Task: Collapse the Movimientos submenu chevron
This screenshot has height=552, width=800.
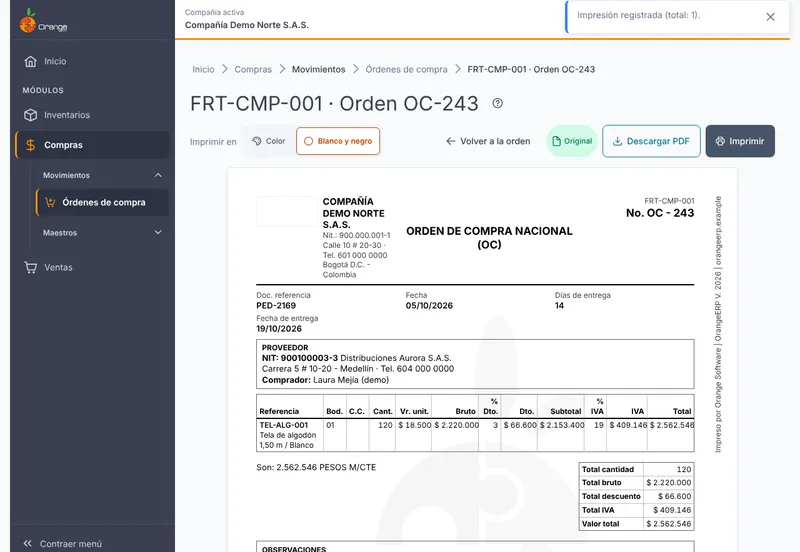Action: (x=158, y=175)
